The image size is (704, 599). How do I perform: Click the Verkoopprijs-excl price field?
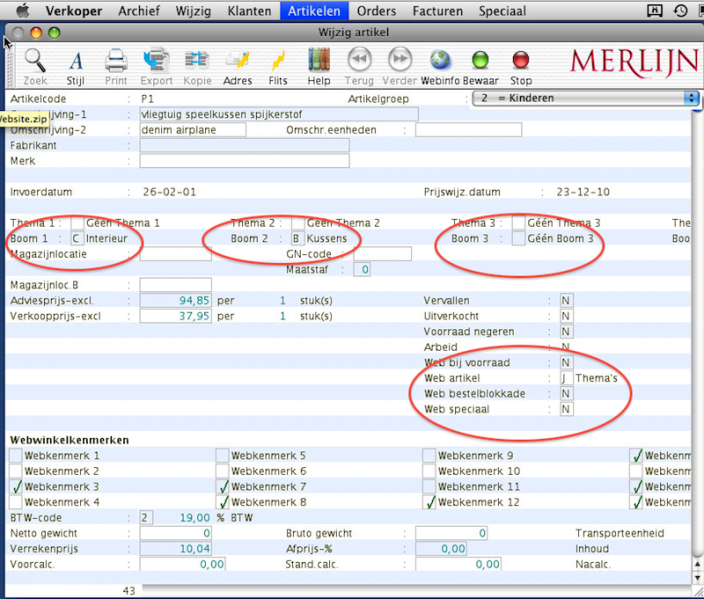[x=175, y=316]
